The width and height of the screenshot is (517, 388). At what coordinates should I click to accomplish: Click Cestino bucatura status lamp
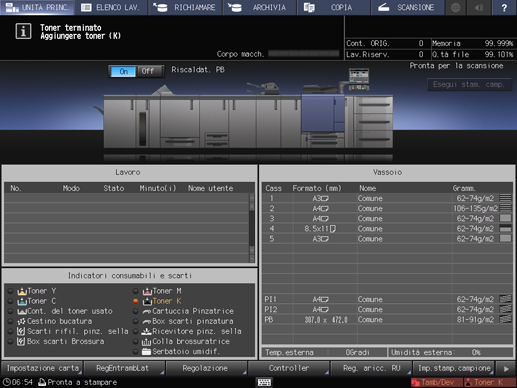[10, 321]
